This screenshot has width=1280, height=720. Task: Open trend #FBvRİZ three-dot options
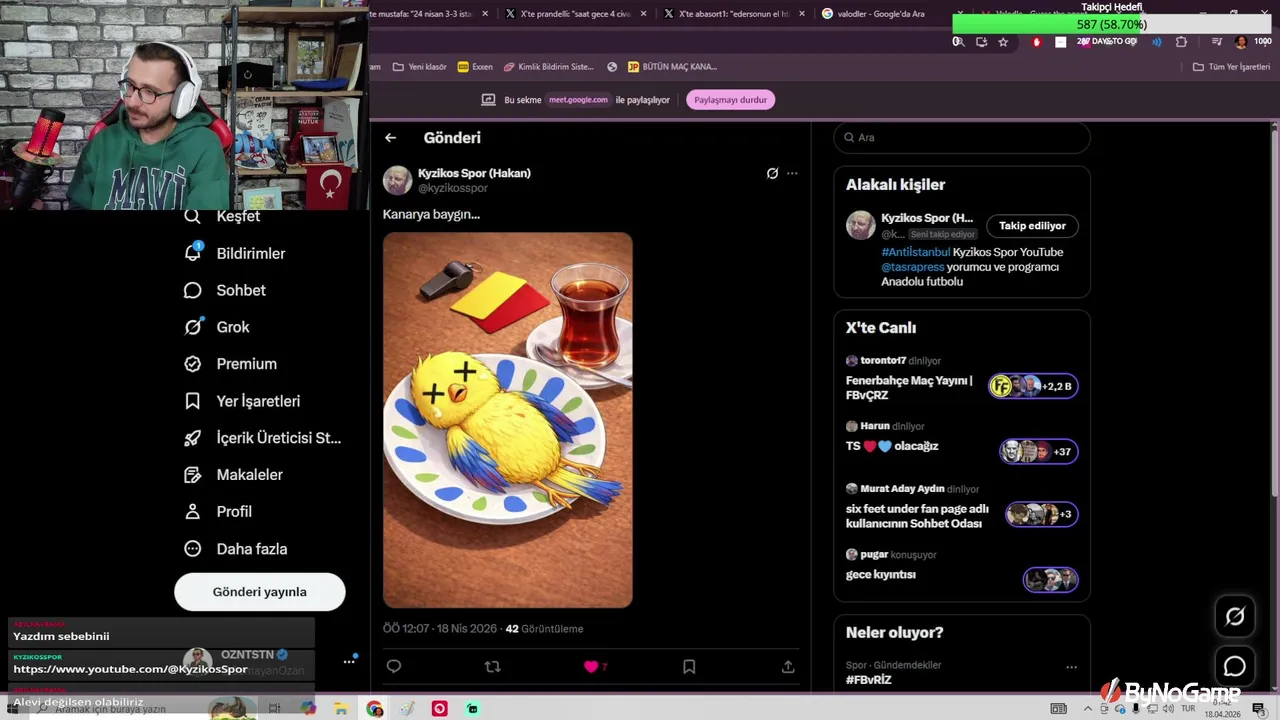click(x=1071, y=667)
